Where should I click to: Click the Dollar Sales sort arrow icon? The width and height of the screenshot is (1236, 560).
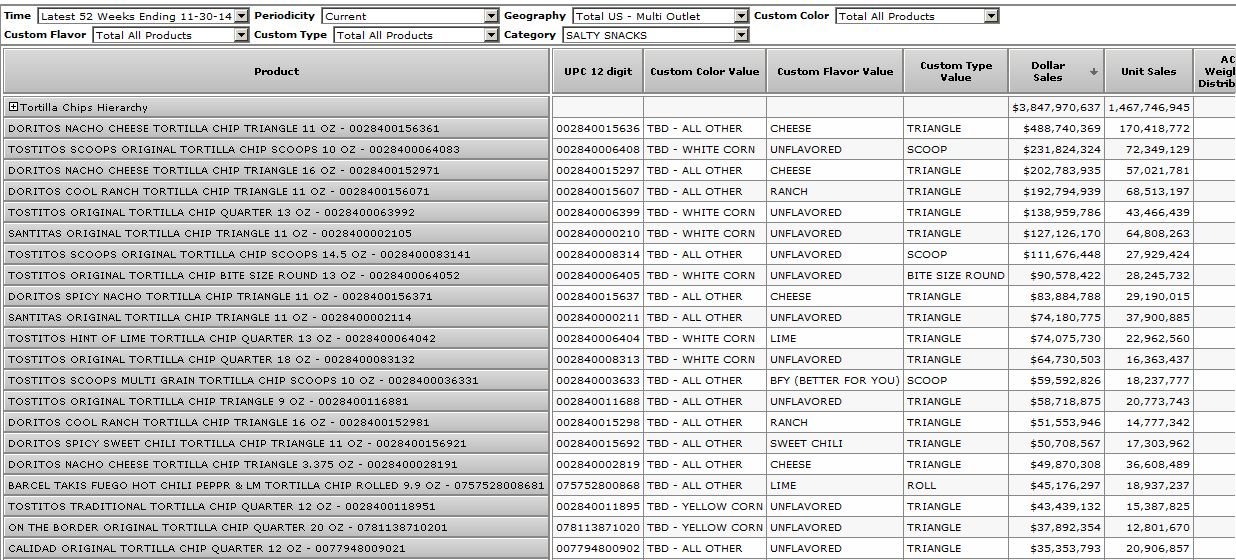[1093, 72]
